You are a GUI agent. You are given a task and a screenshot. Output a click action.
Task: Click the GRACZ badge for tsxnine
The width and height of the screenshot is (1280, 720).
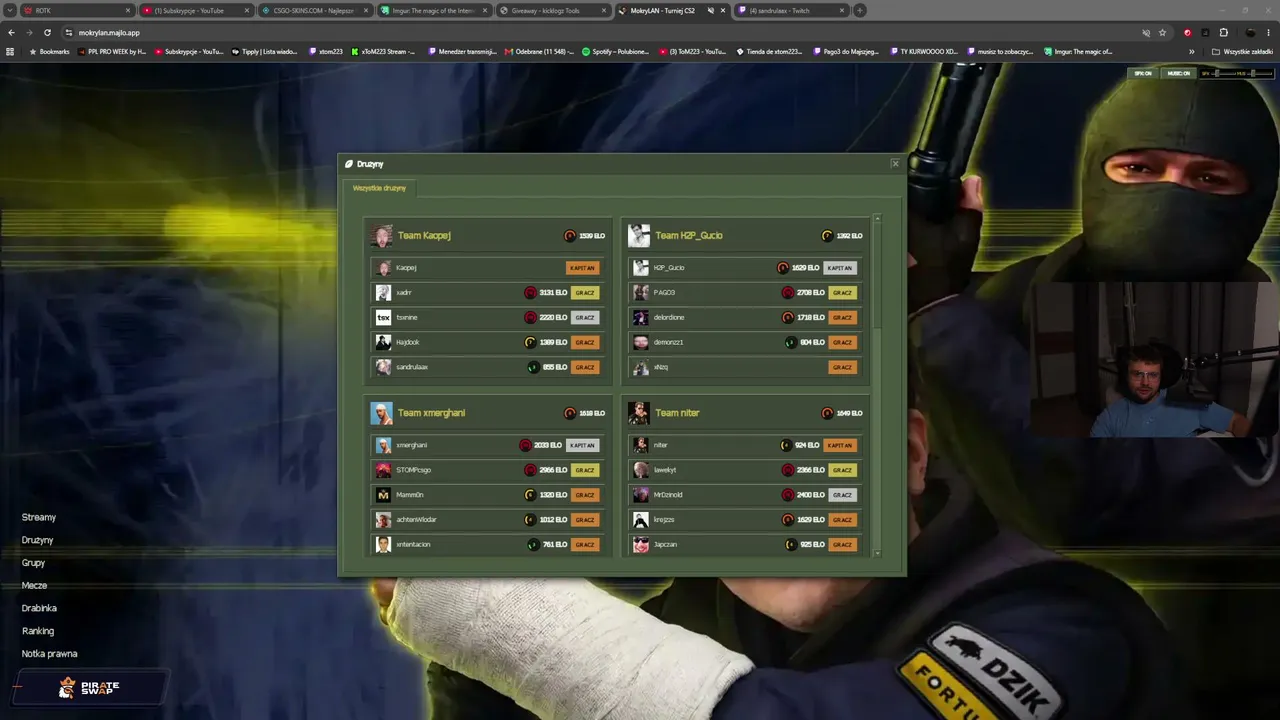[585, 318]
